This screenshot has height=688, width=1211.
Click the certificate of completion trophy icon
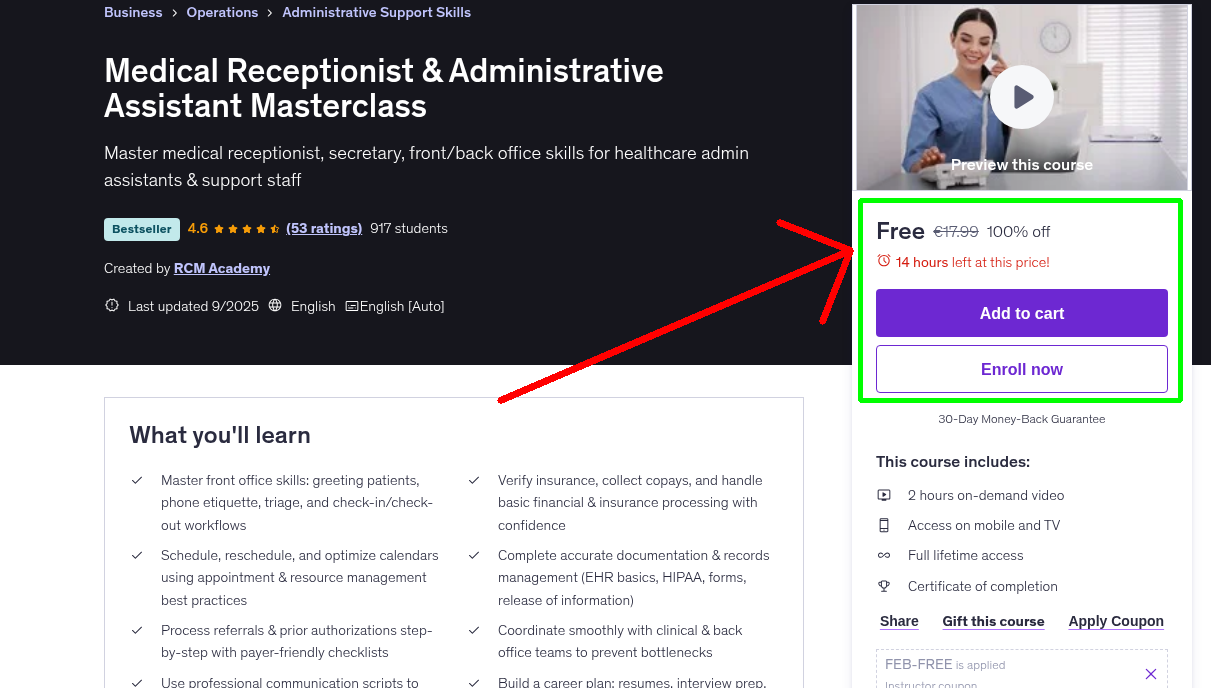[x=884, y=585]
